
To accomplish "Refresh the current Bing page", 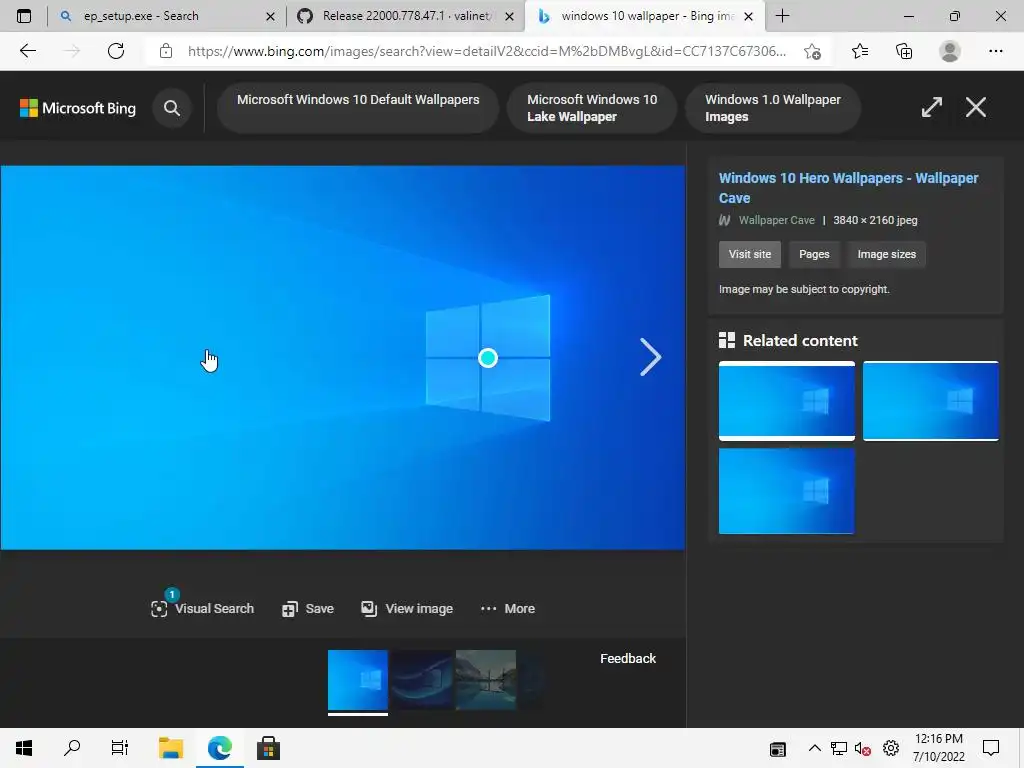I will (116, 51).
